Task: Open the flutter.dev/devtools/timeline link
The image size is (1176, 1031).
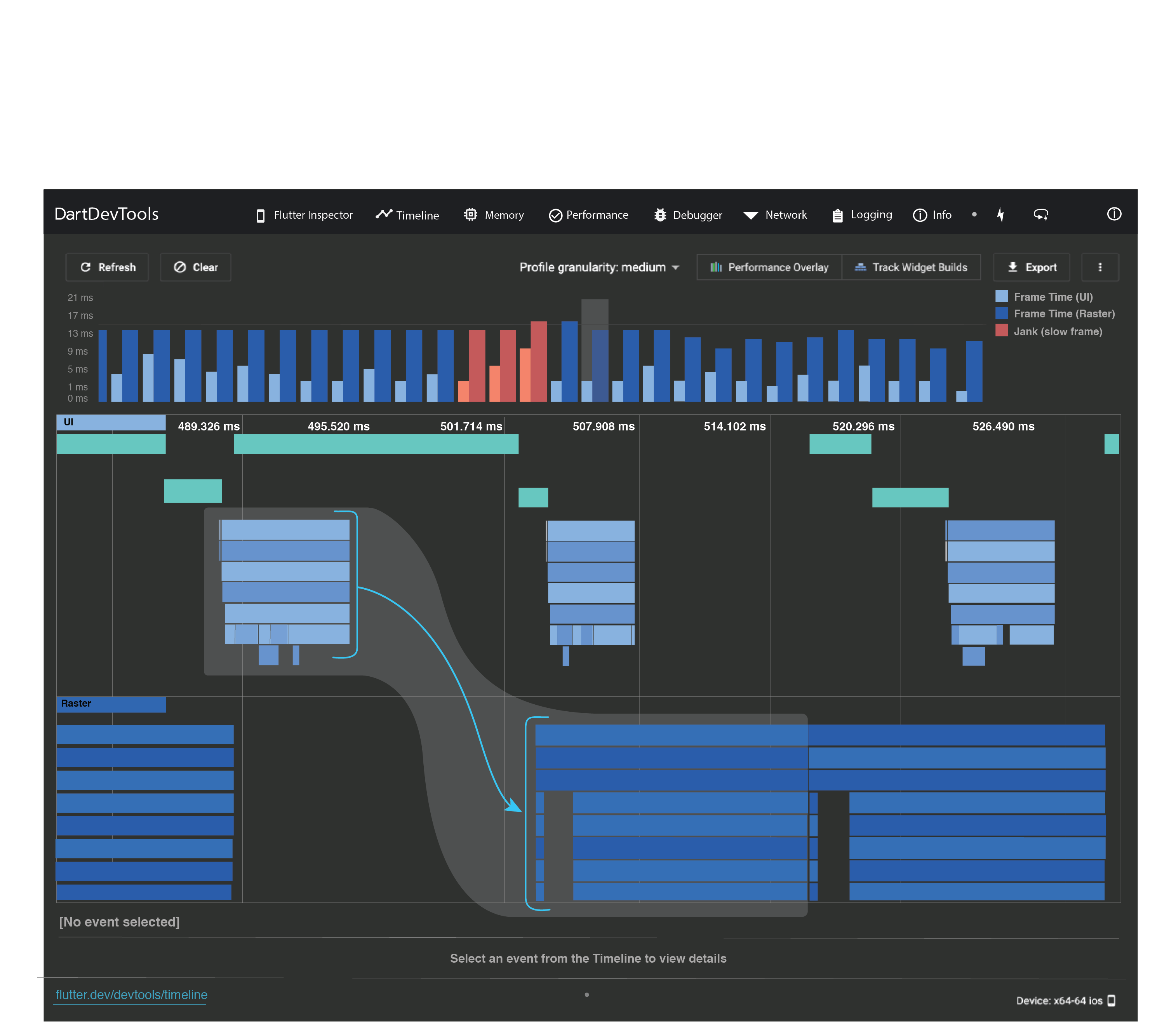Action: point(130,994)
